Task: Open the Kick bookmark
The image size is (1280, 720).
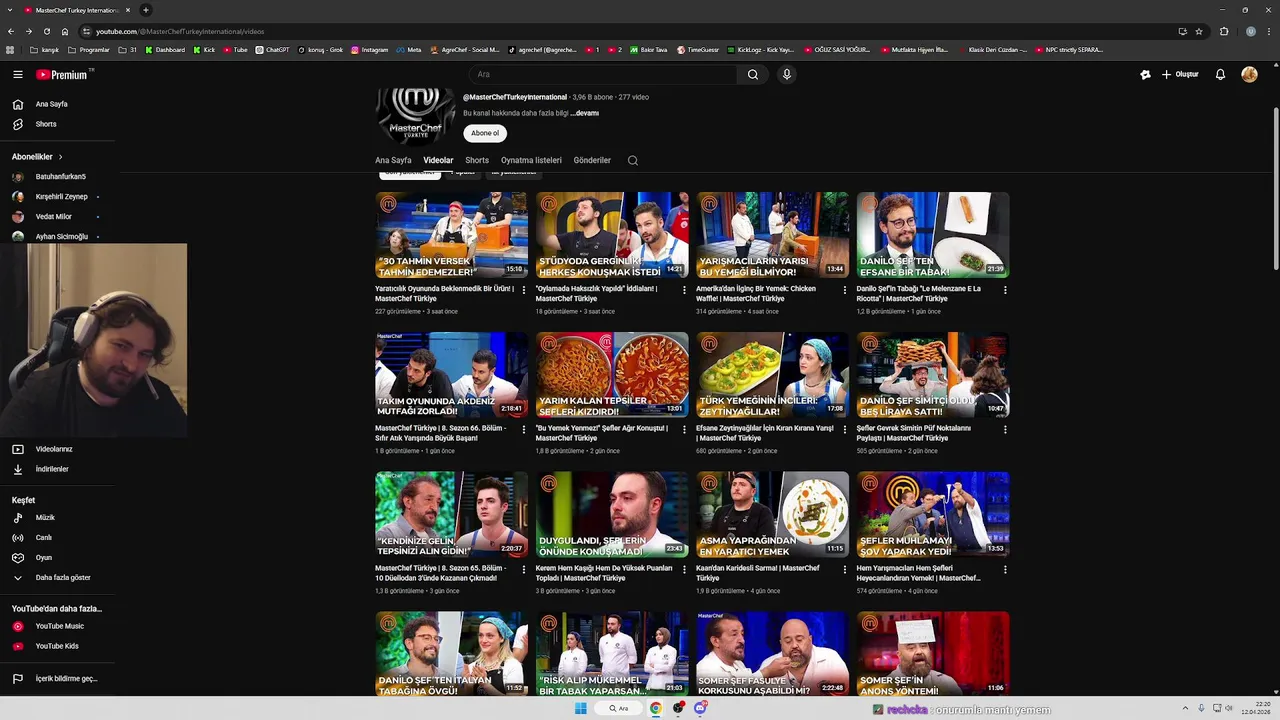Action: point(204,49)
